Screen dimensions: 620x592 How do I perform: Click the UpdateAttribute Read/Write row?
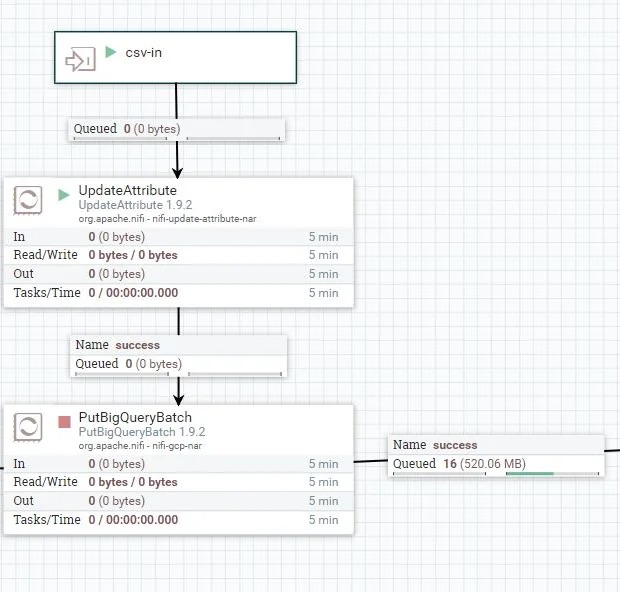coord(179,255)
